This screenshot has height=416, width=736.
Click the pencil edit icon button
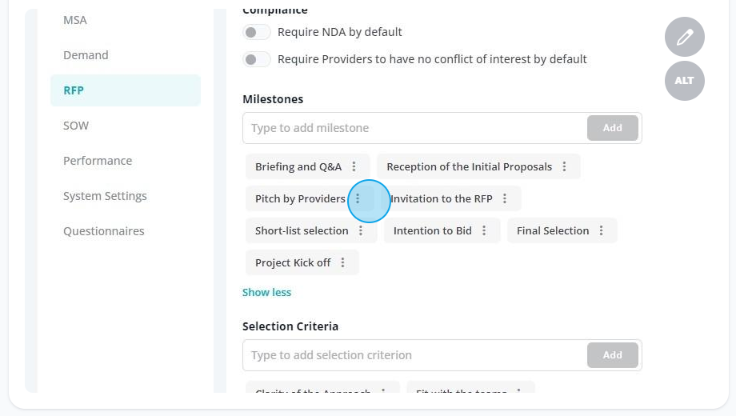tap(684, 37)
